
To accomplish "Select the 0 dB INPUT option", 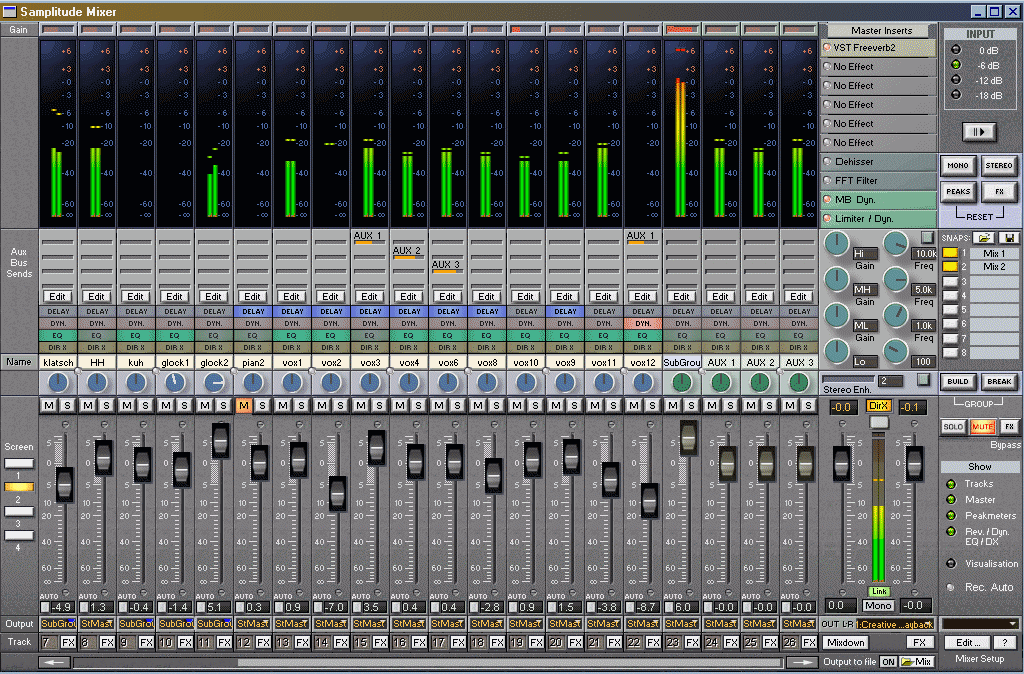I will tap(956, 50).
